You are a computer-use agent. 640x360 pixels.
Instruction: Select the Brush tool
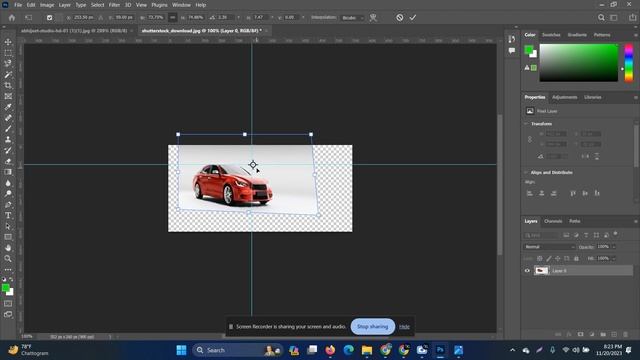pos(8,129)
